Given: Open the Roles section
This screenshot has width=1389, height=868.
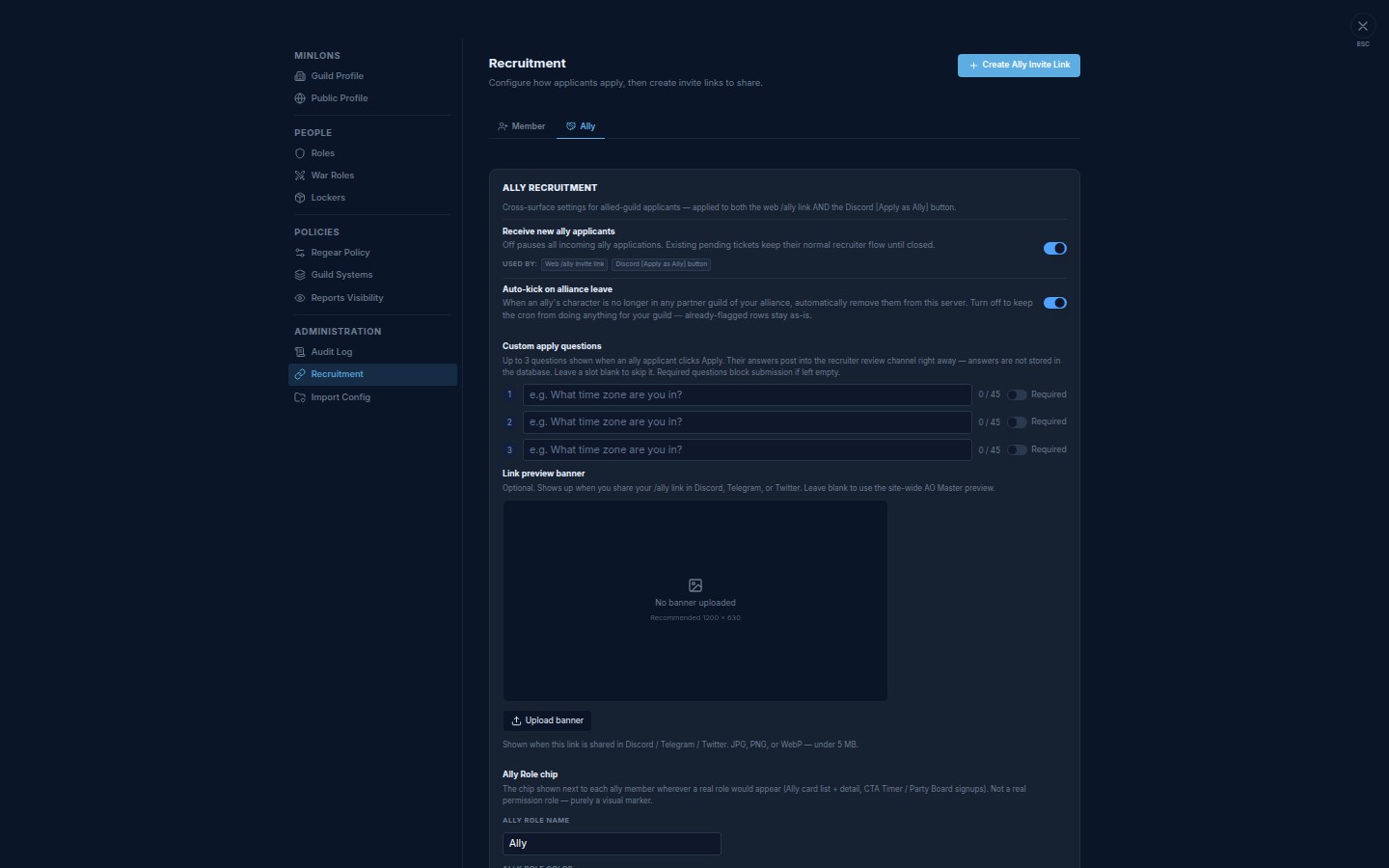Looking at the screenshot, I should (x=372, y=153).
